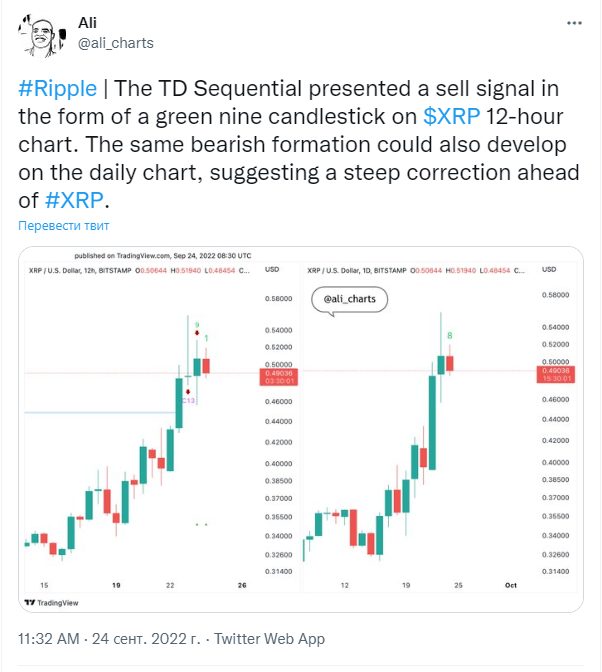Open the $XRP cashtag link

451,117
